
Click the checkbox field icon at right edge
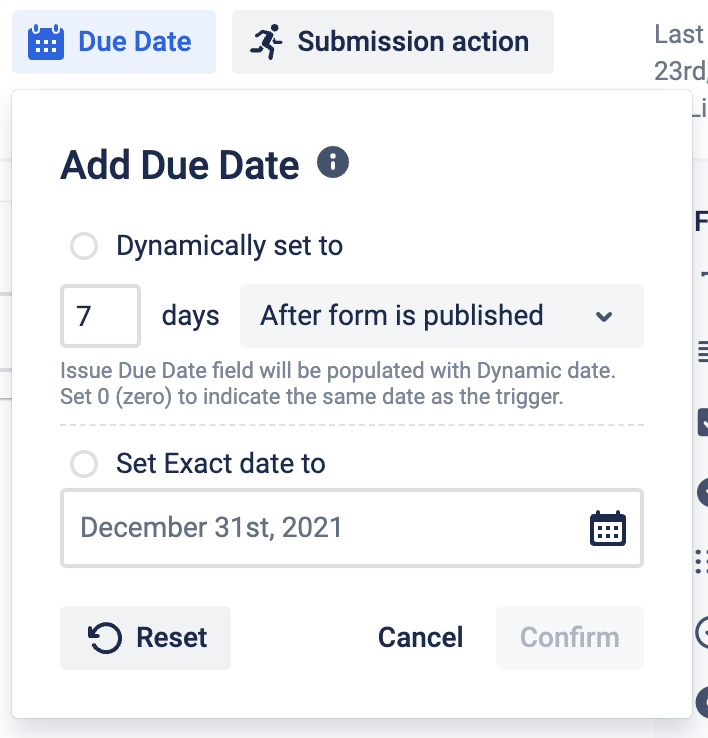(x=702, y=423)
